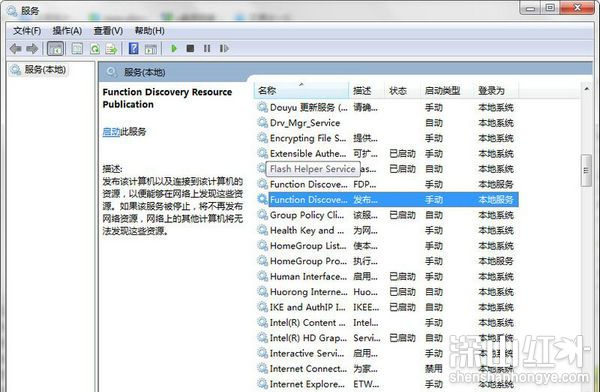Image resolution: width=600 pixels, height=392 pixels.
Task: Click 已启动 status of Huorong Interne...
Action: 402,292
